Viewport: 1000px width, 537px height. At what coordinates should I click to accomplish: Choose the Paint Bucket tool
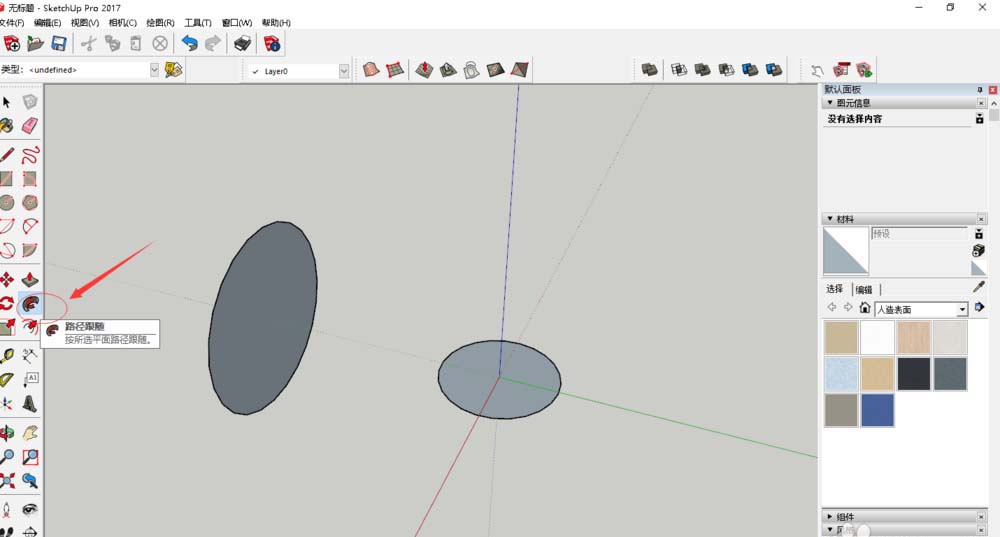[x=7, y=125]
